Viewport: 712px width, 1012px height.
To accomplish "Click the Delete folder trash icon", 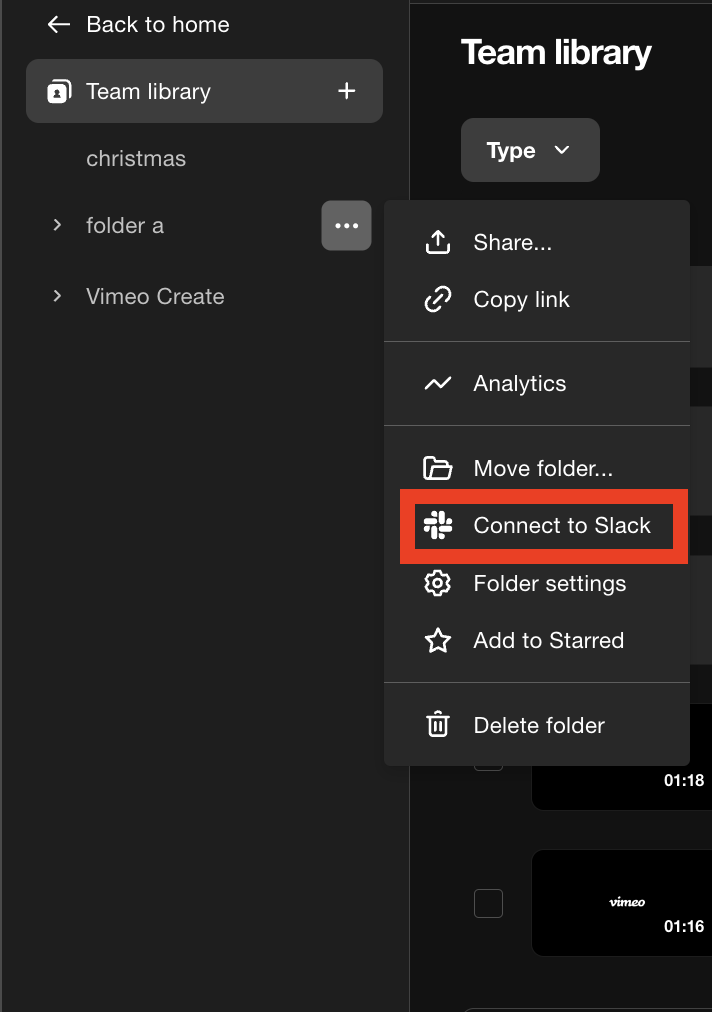I will pos(437,725).
